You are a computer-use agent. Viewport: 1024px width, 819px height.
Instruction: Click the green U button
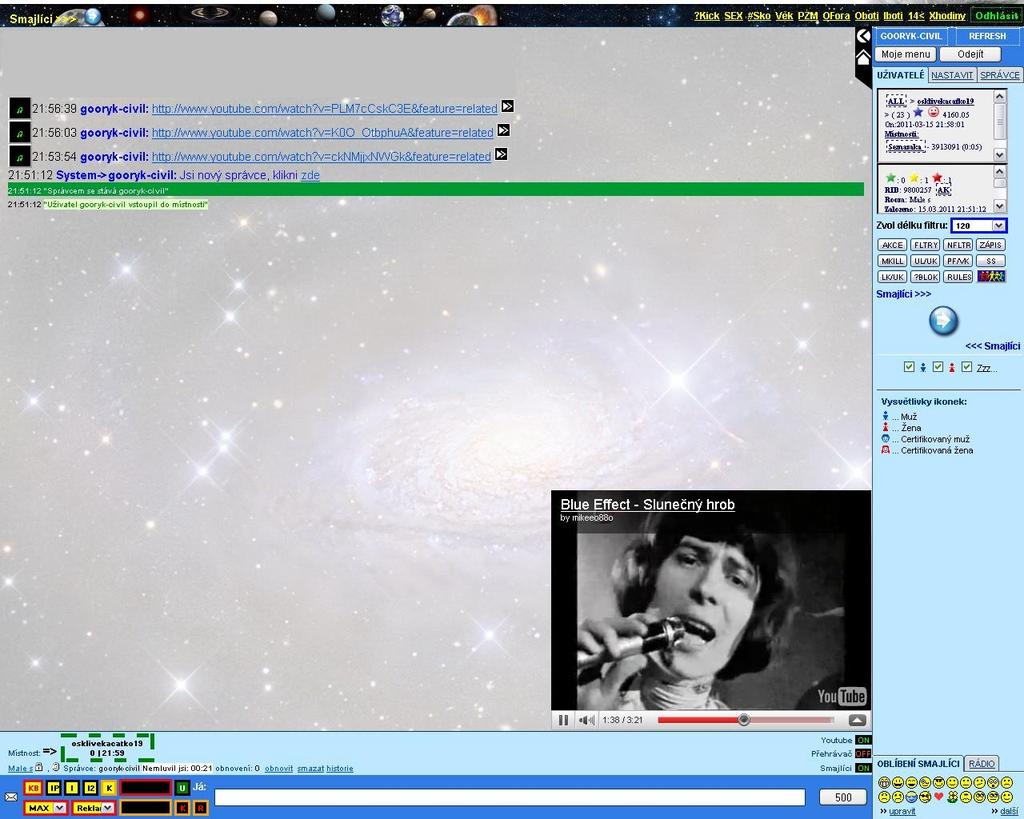(182, 788)
